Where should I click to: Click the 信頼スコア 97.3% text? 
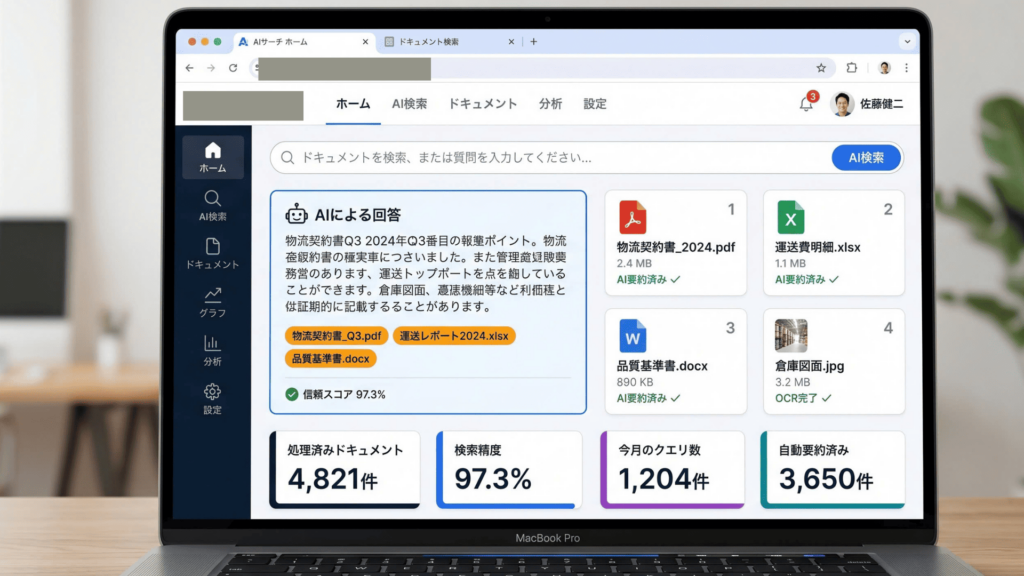pos(344,394)
